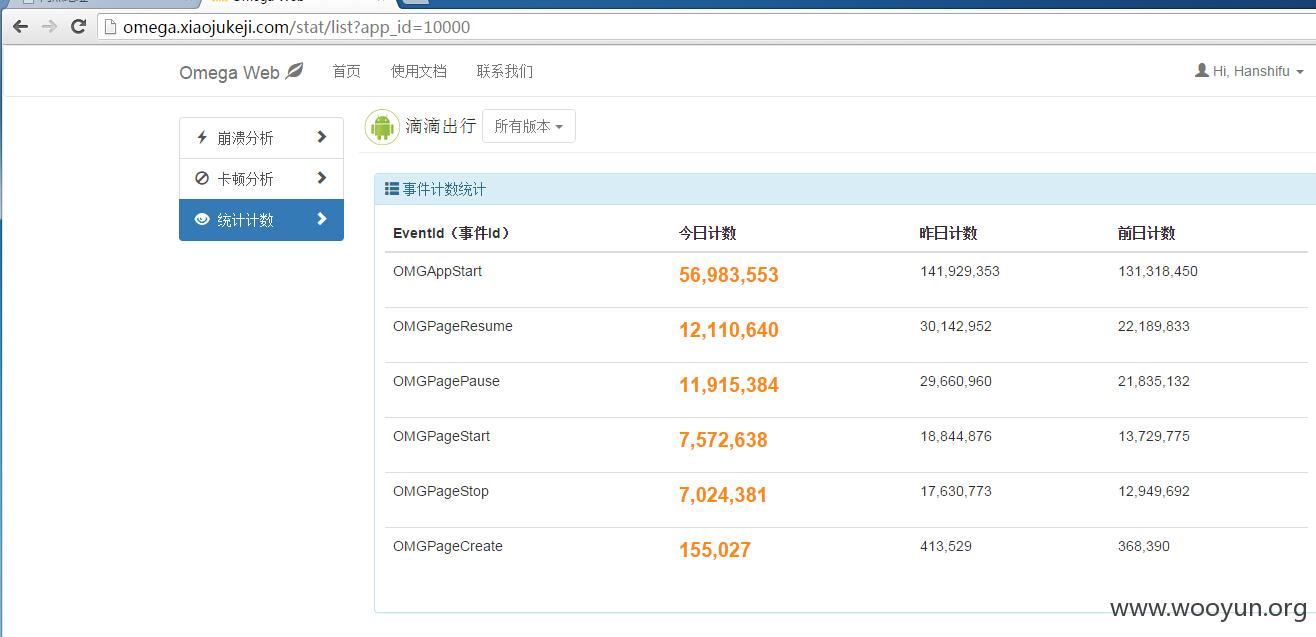Screen dimensions: 1316x637
Task: Click the list icon in 事件计数统计 header
Action: [392, 189]
